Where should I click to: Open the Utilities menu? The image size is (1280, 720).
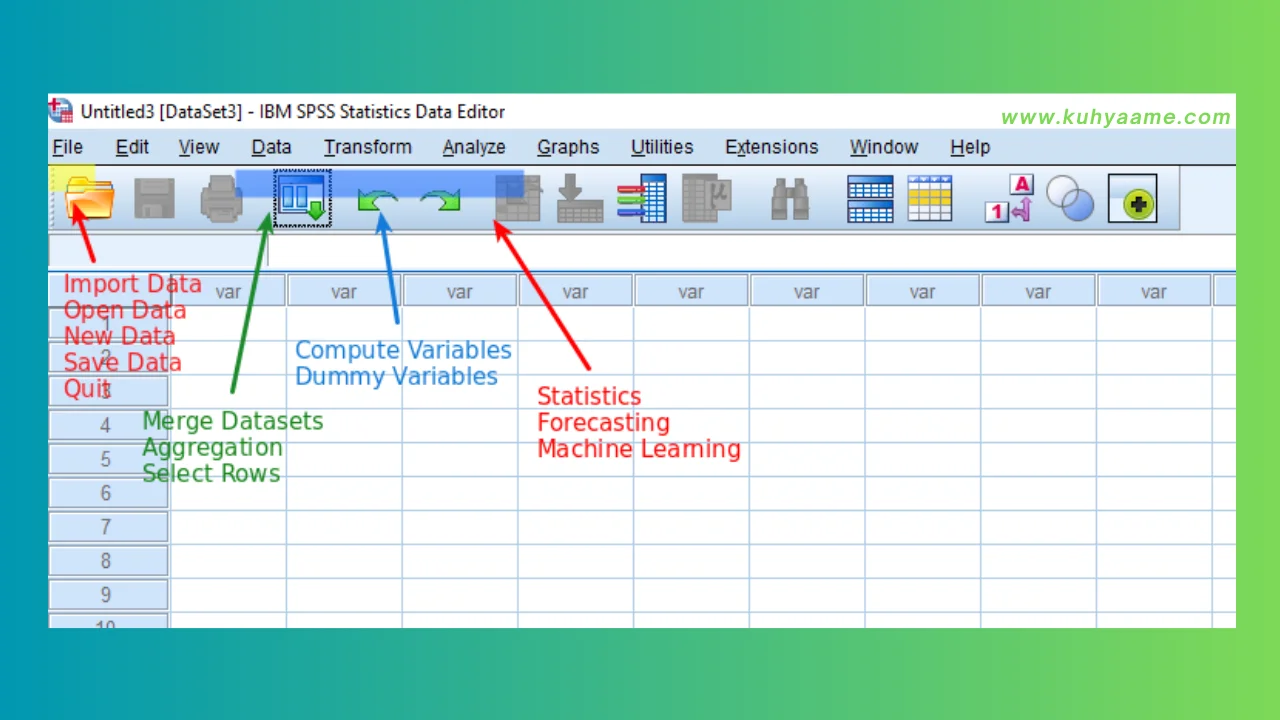coord(662,147)
